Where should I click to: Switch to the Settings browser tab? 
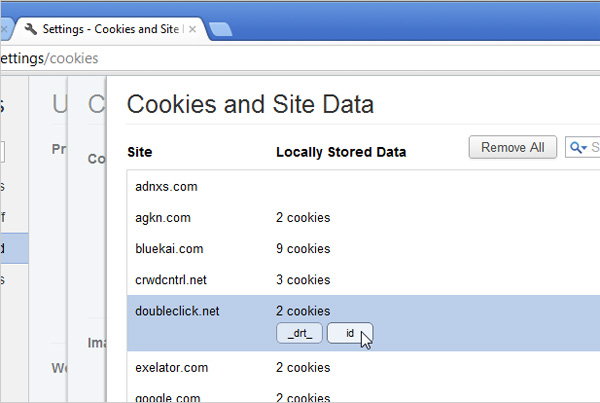pos(110,29)
